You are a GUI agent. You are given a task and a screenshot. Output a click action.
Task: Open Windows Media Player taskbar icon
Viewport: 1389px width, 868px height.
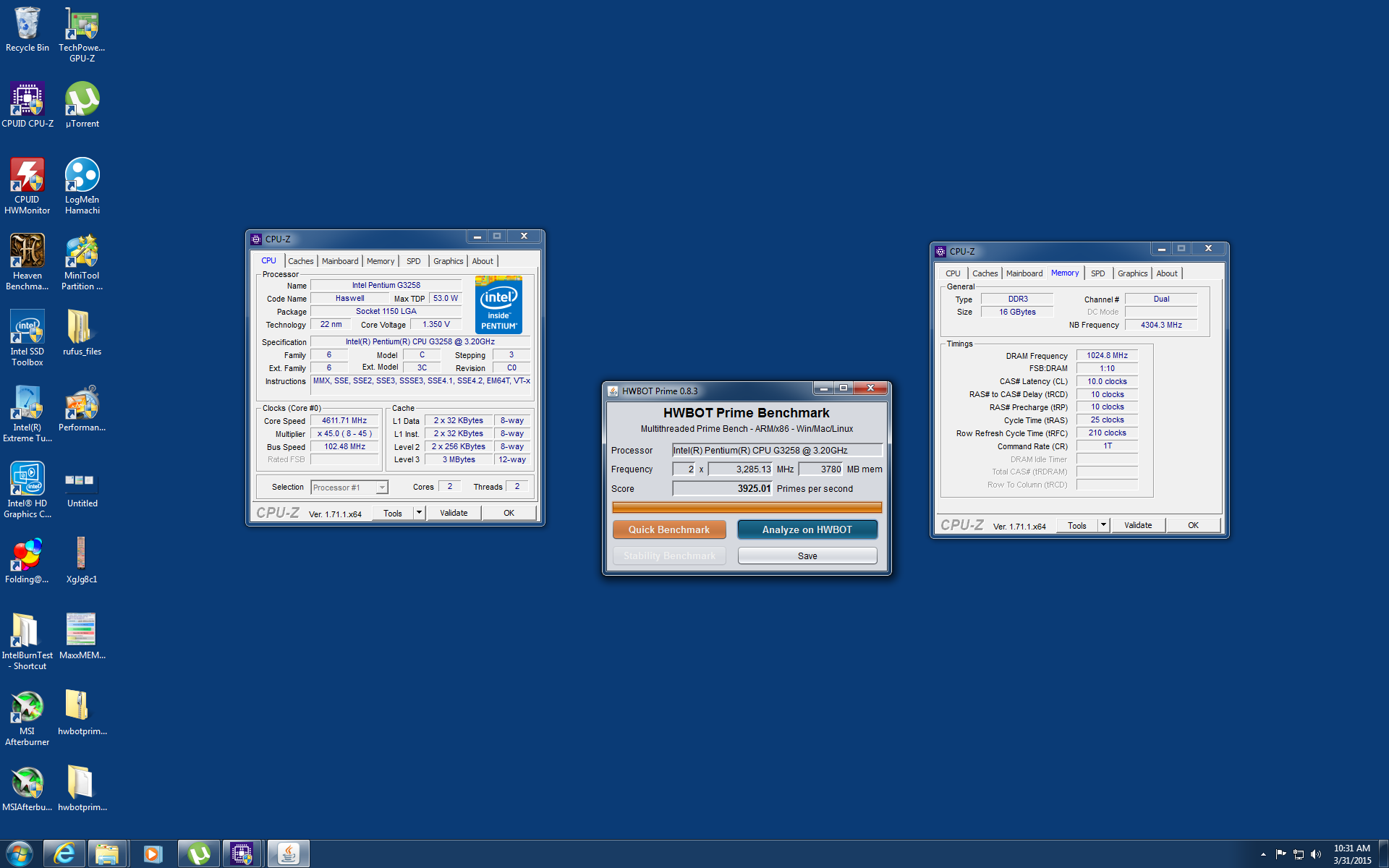coord(153,854)
